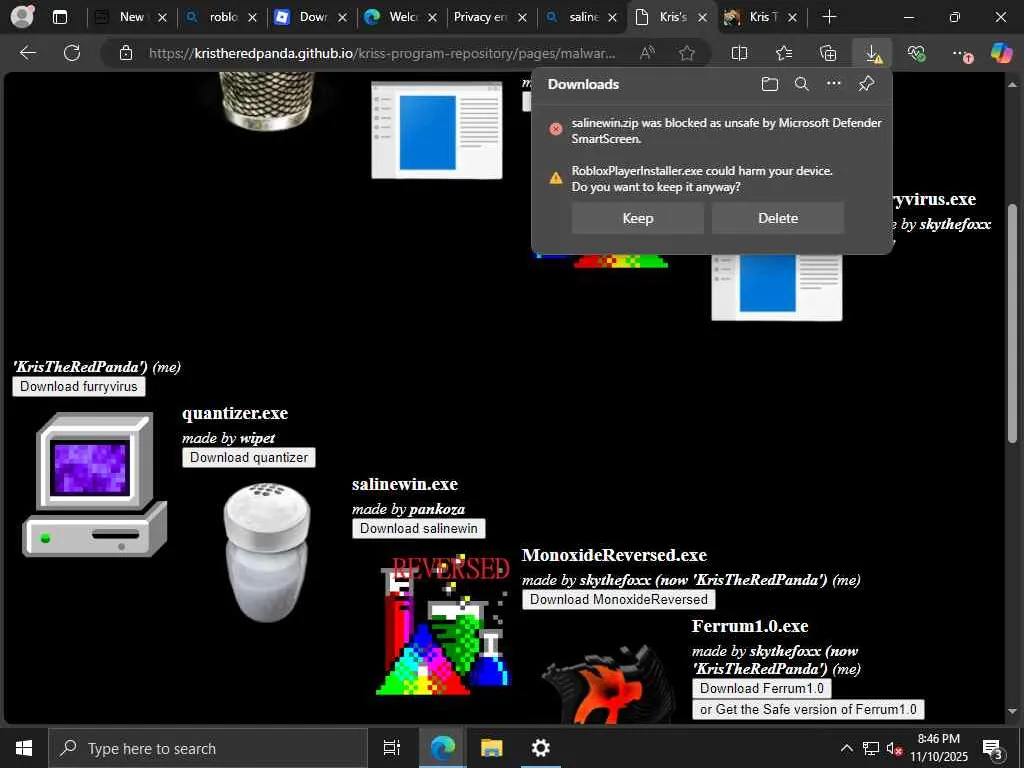Open the Collections toolbar icon
This screenshot has height=768, width=1024.
[827, 53]
